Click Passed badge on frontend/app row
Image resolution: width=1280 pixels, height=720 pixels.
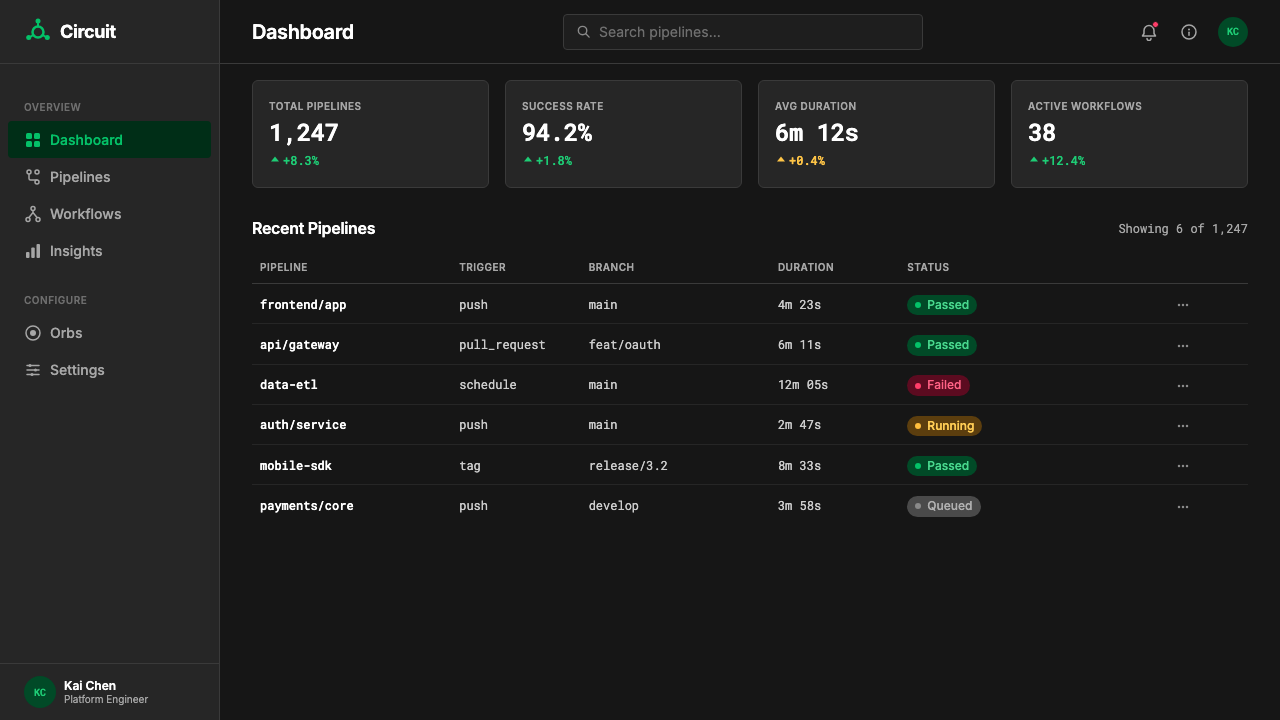click(942, 305)
